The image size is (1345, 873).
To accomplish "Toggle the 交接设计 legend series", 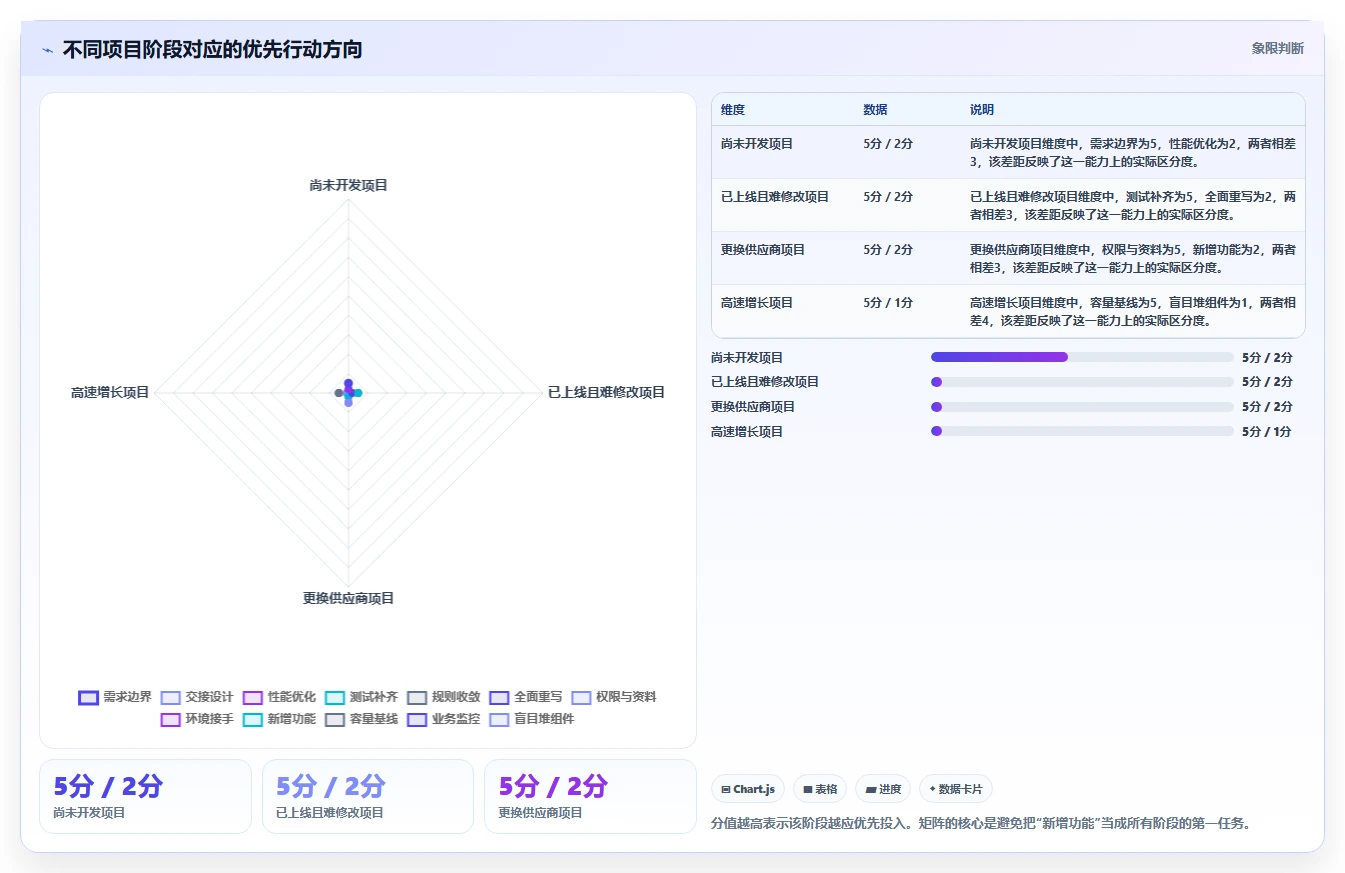I will (197, 697).
